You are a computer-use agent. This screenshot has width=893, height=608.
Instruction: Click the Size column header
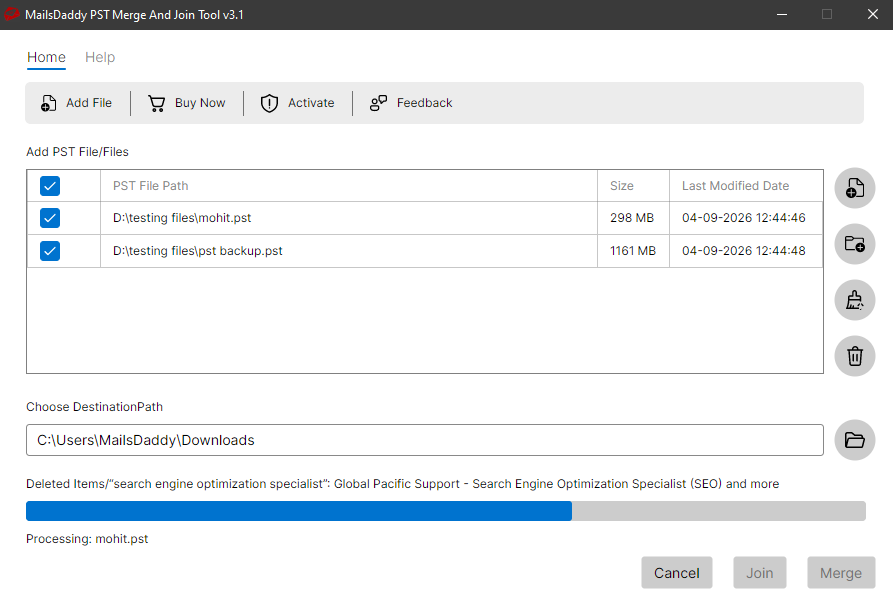pos(633,186)
